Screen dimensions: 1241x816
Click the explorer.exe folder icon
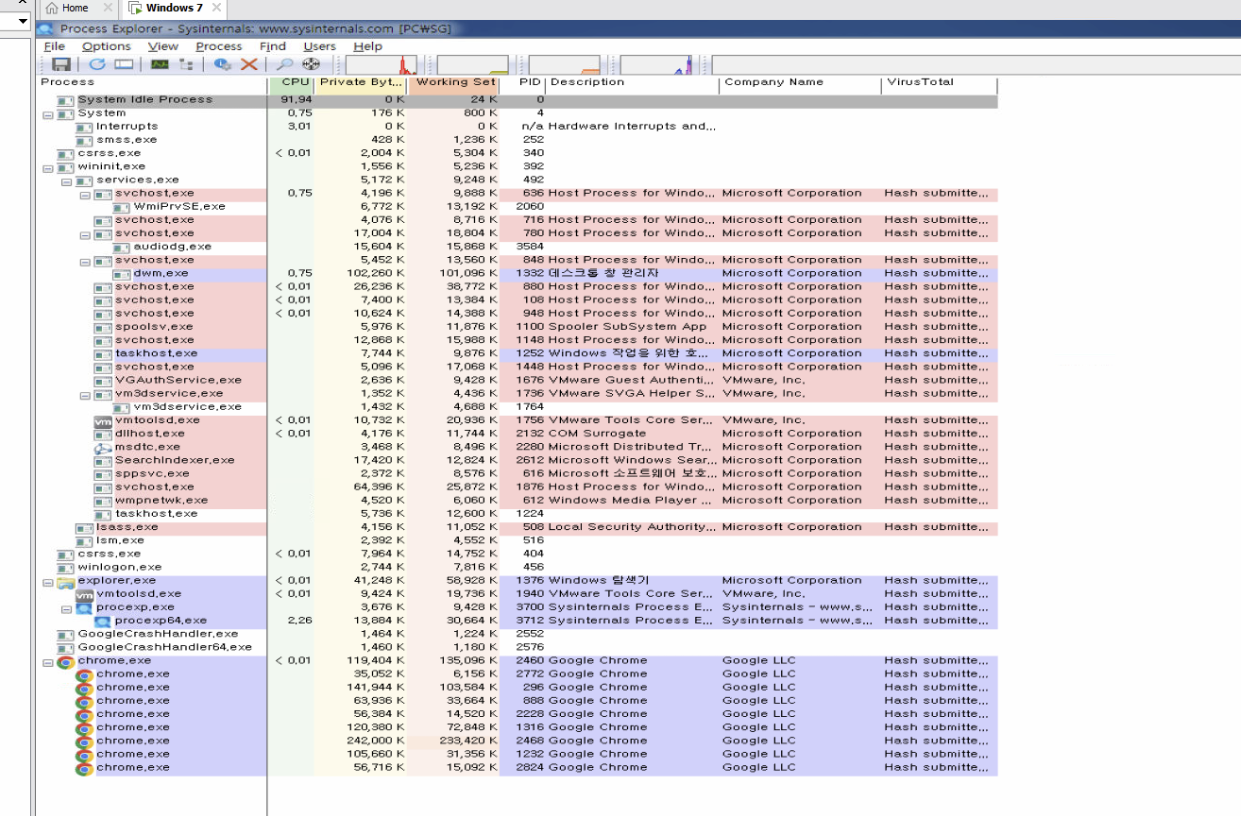pos(66,581)
